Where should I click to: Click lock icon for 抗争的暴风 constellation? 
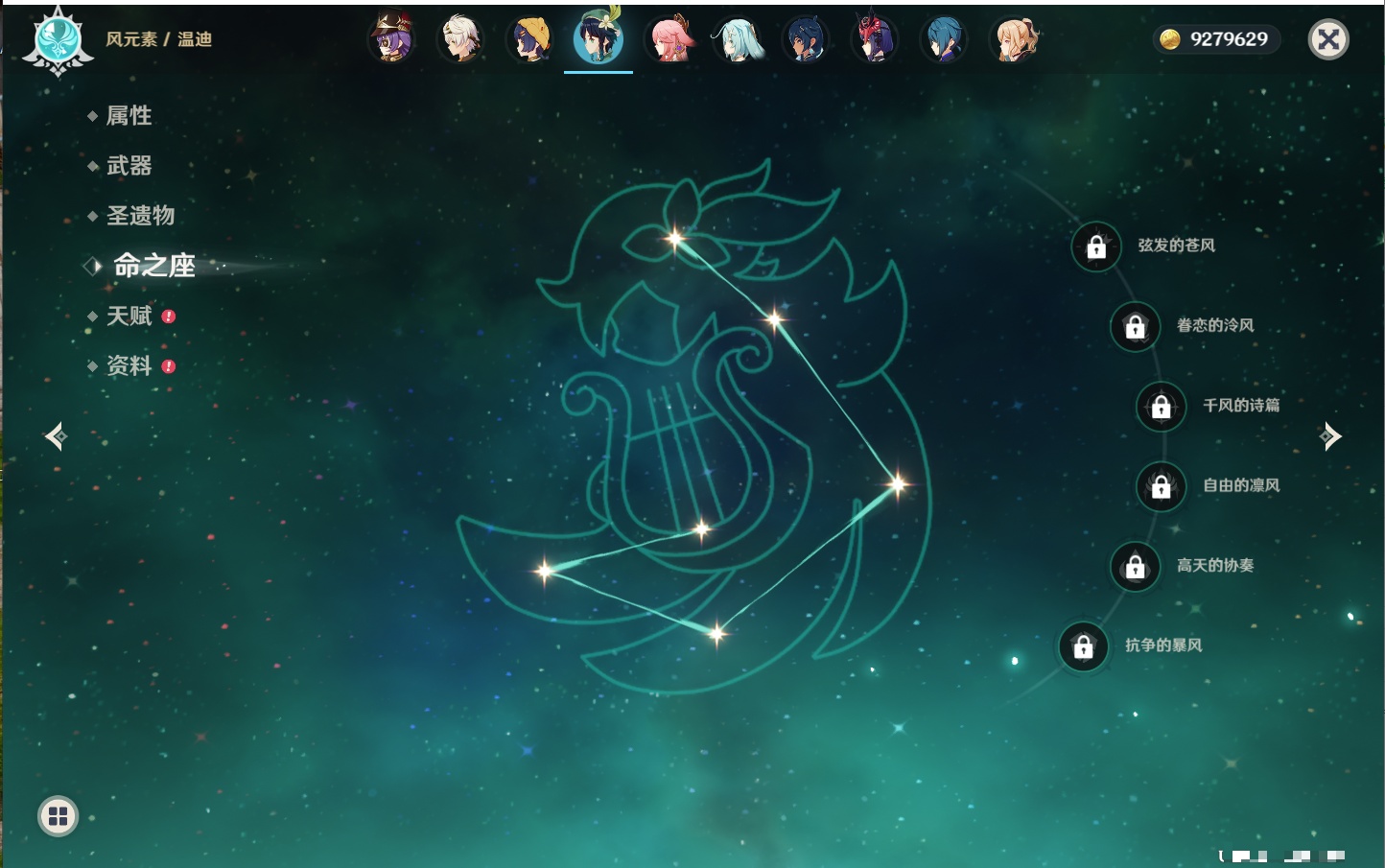coord(1083,646)
